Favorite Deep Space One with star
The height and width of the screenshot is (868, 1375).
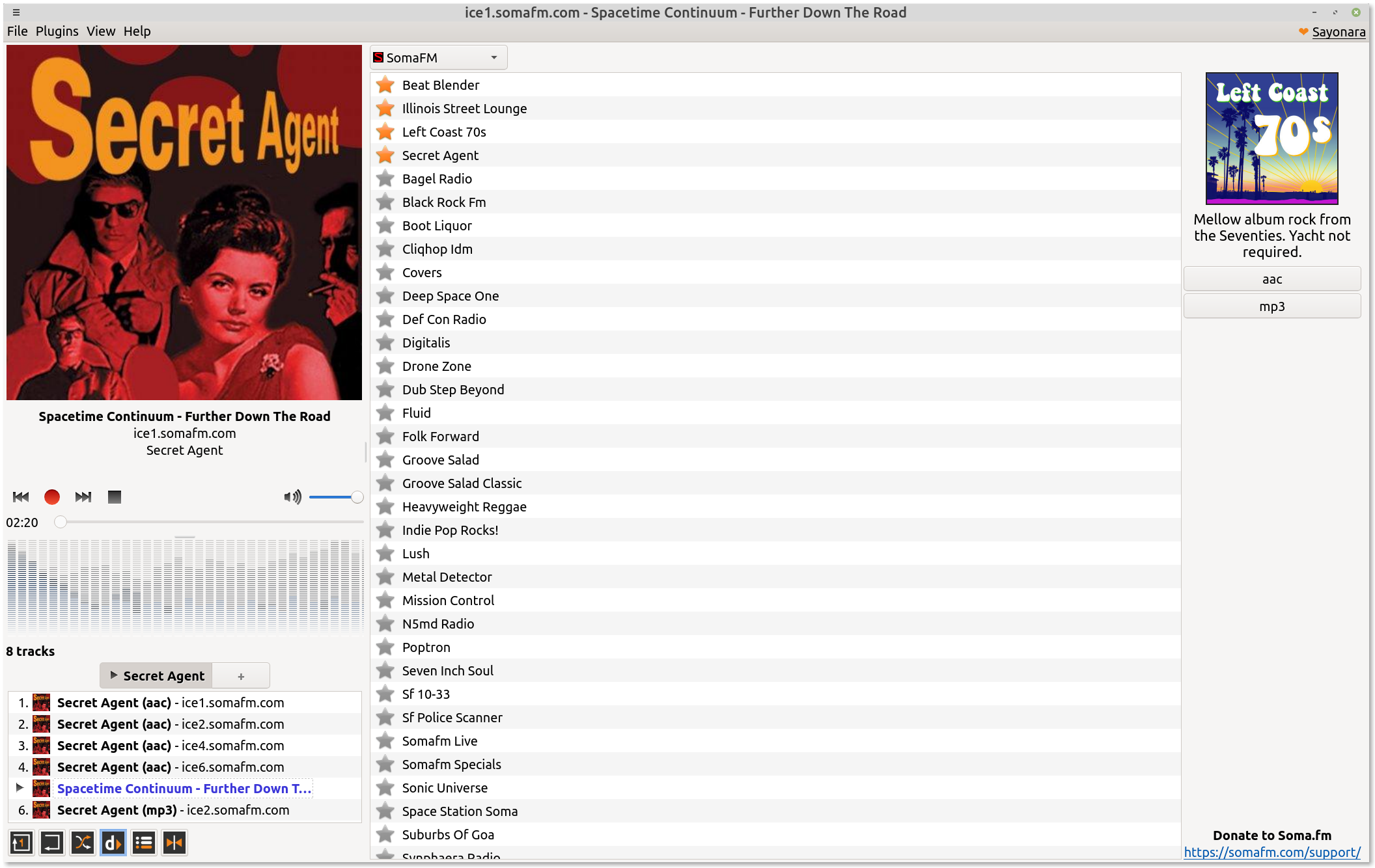pyautogui.click(x=385, y=295)
